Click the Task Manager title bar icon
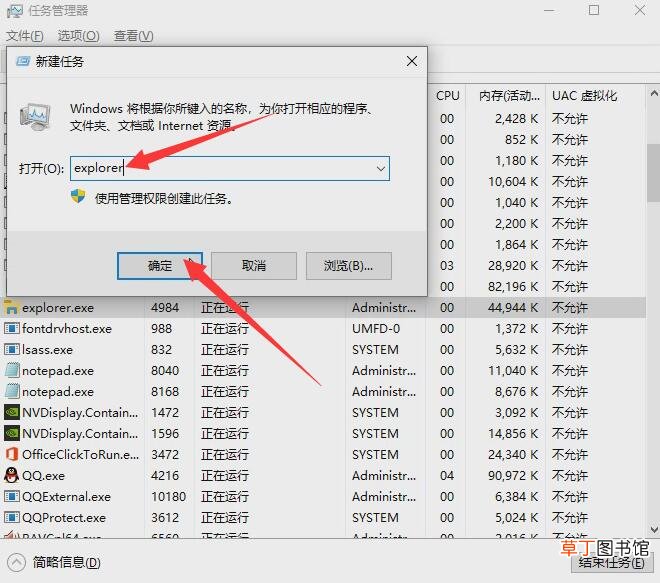 (15, 11)
